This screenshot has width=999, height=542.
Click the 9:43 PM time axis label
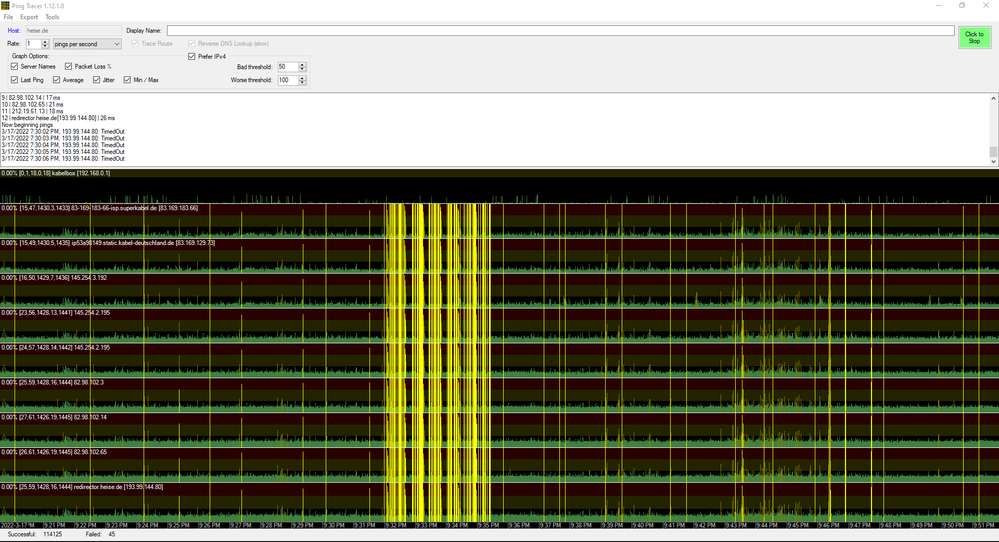(737, 525)
